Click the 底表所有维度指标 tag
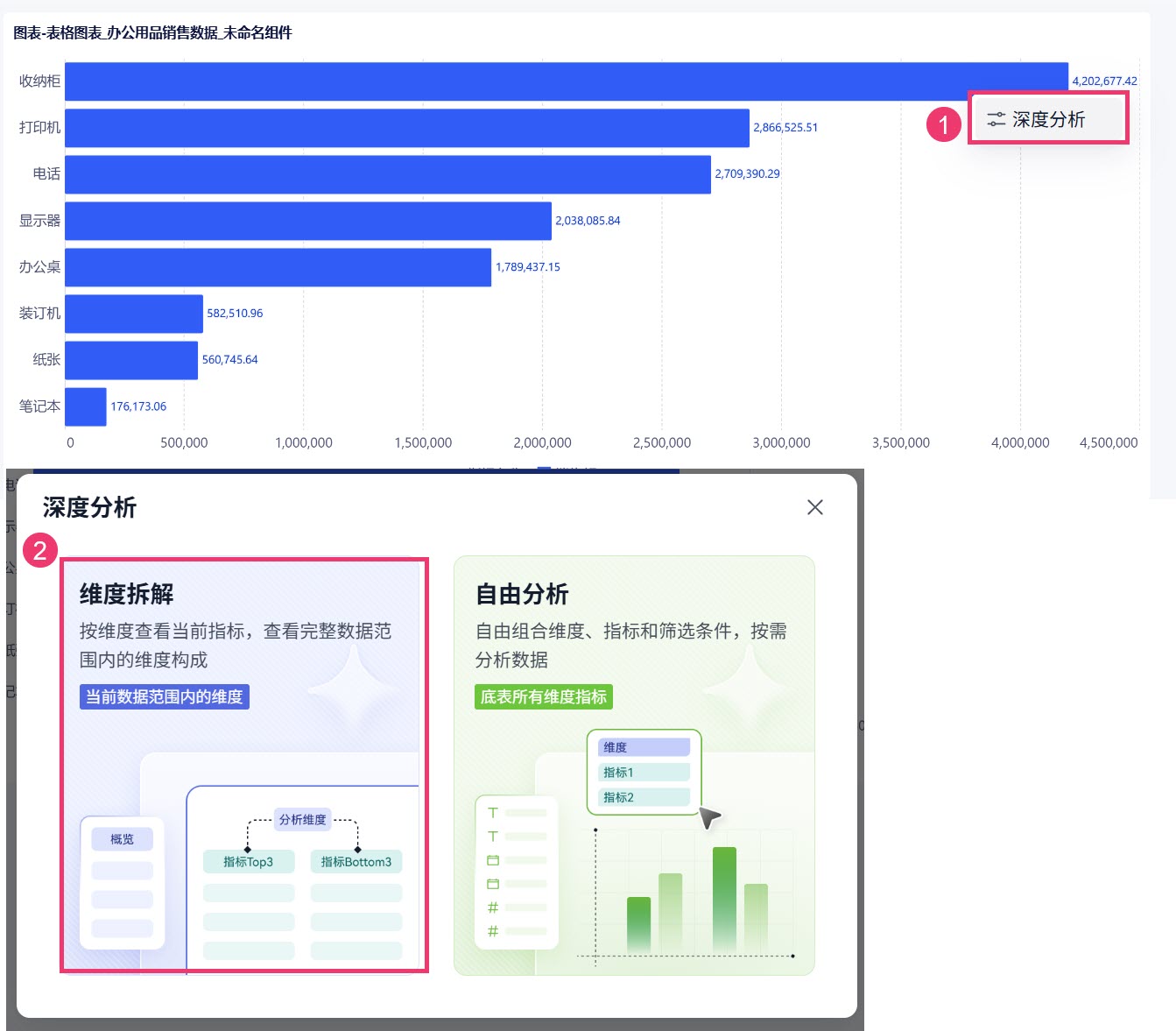This screenshot has height=1031, width=1176. [544, 696]
